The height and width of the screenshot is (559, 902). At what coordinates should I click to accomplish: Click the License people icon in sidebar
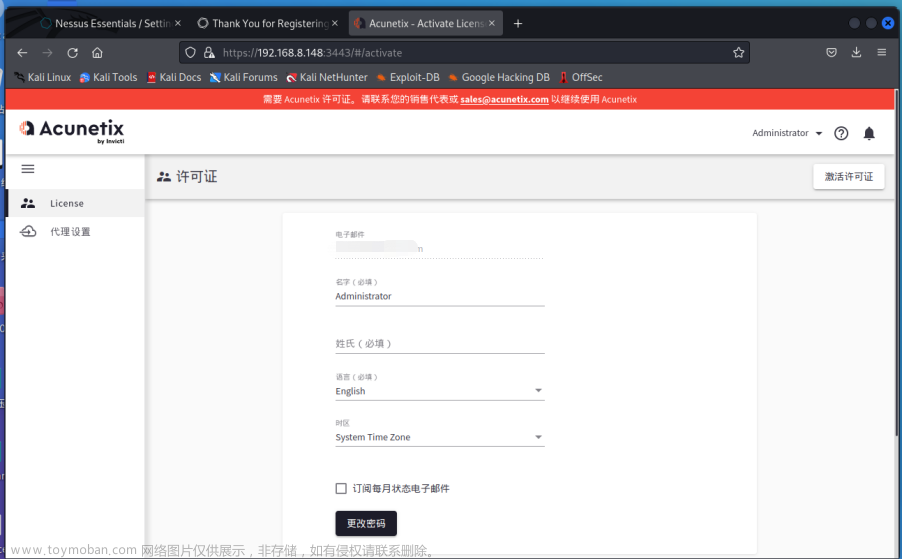coord(28,203)
